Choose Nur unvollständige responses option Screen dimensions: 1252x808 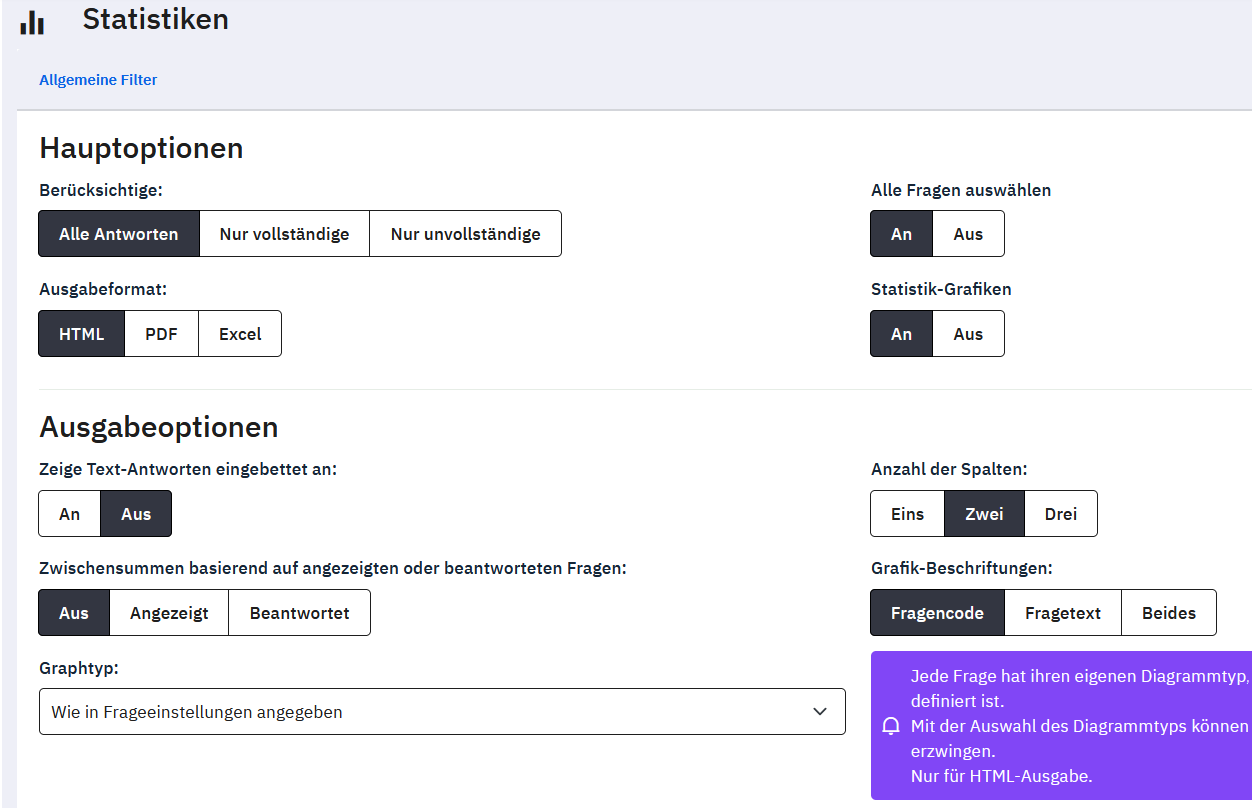465,234
